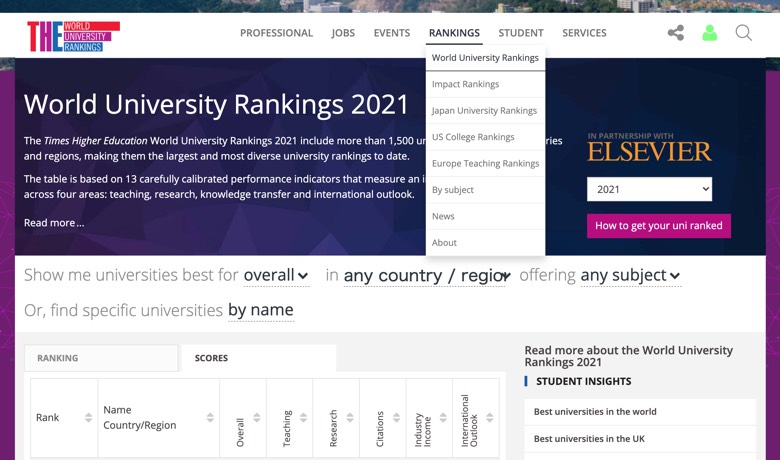Open the green user account icon
The width and height of the screenshot is (780, 460).
point(709,33)
